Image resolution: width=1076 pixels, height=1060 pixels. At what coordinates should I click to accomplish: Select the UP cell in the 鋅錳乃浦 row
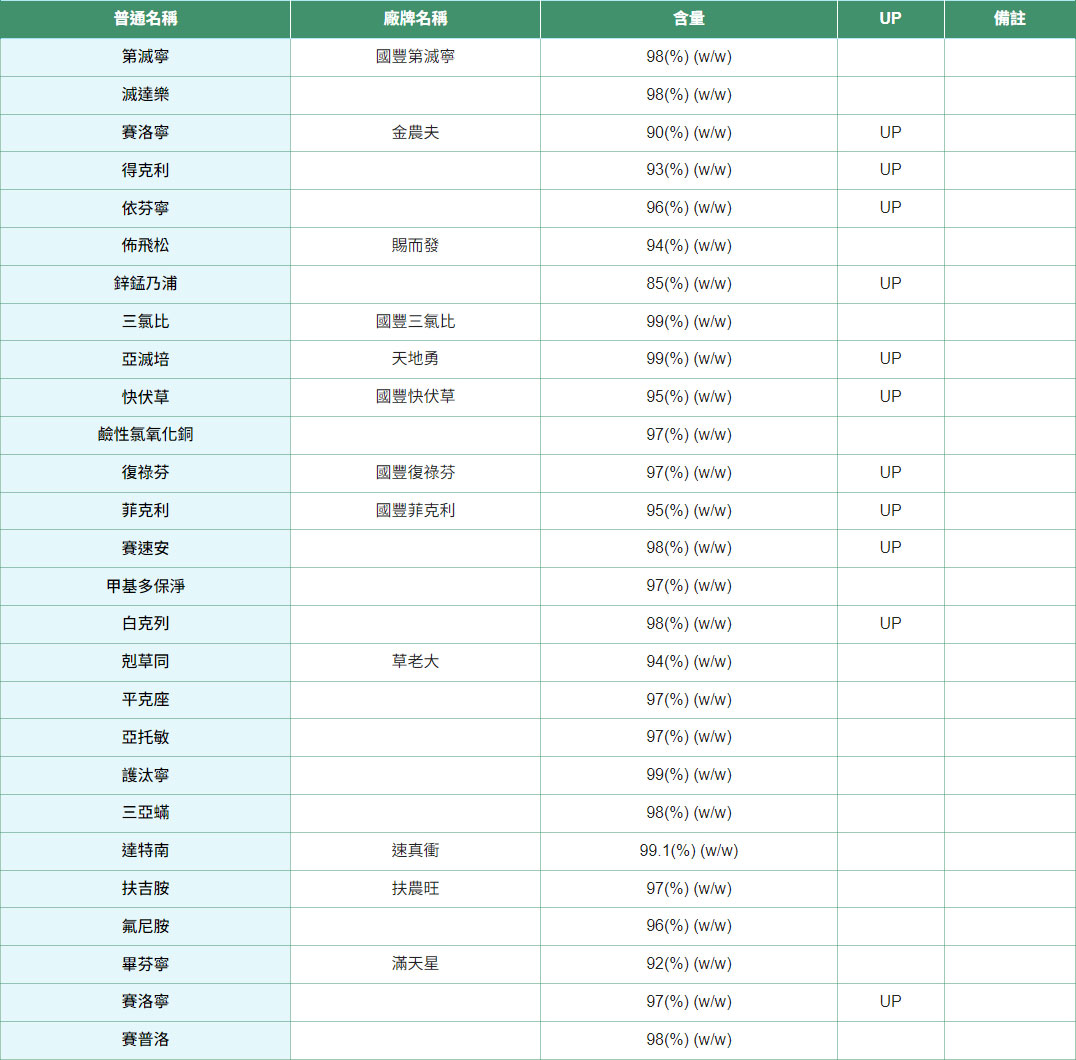tap(890, 283)
